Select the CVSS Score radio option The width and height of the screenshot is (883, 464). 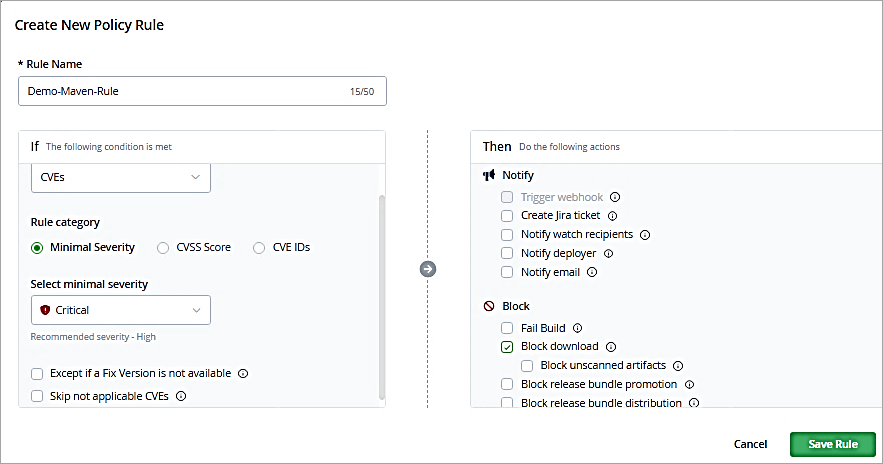click(x=163, y=248)
